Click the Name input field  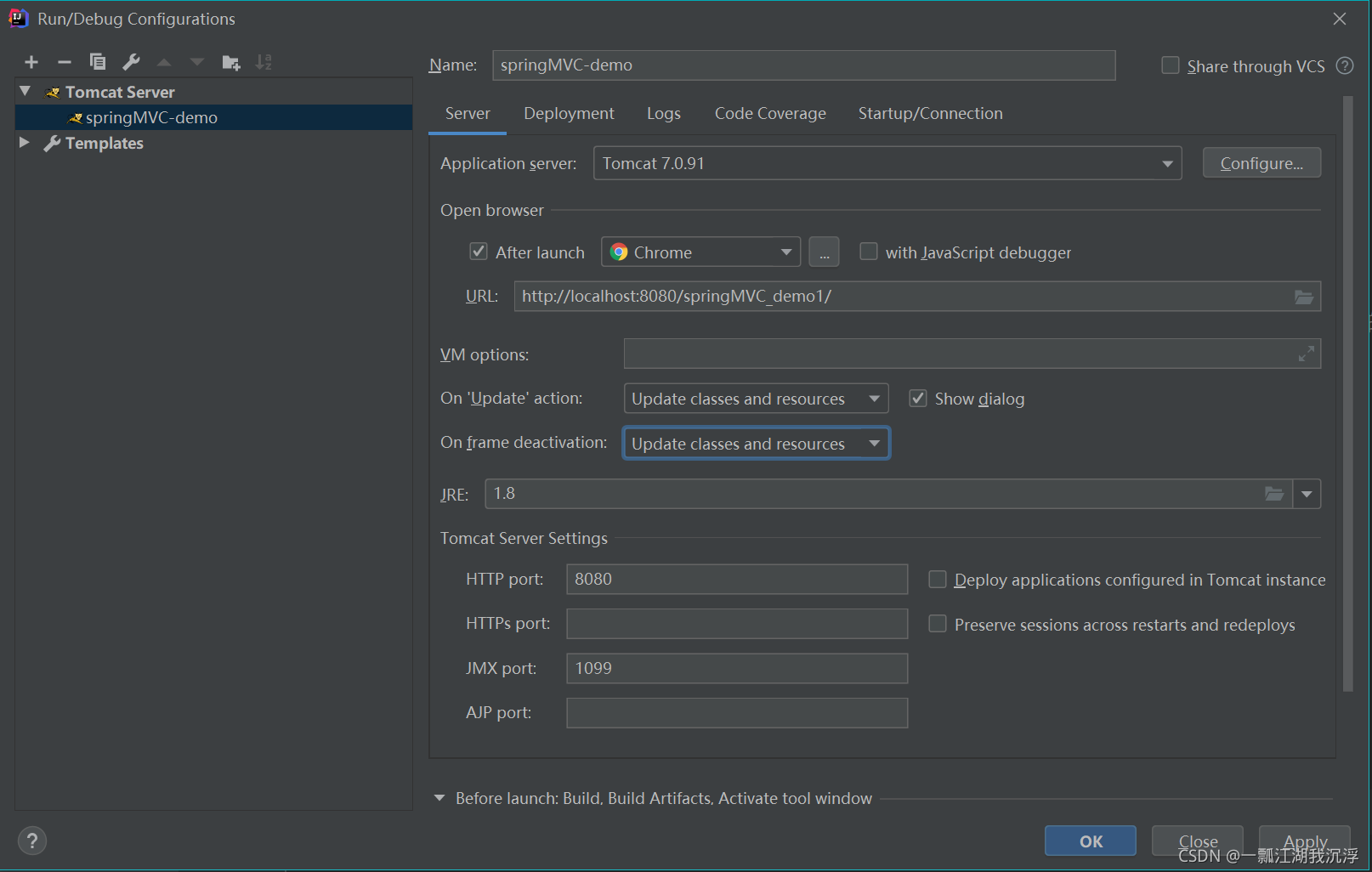pos(803,65)
